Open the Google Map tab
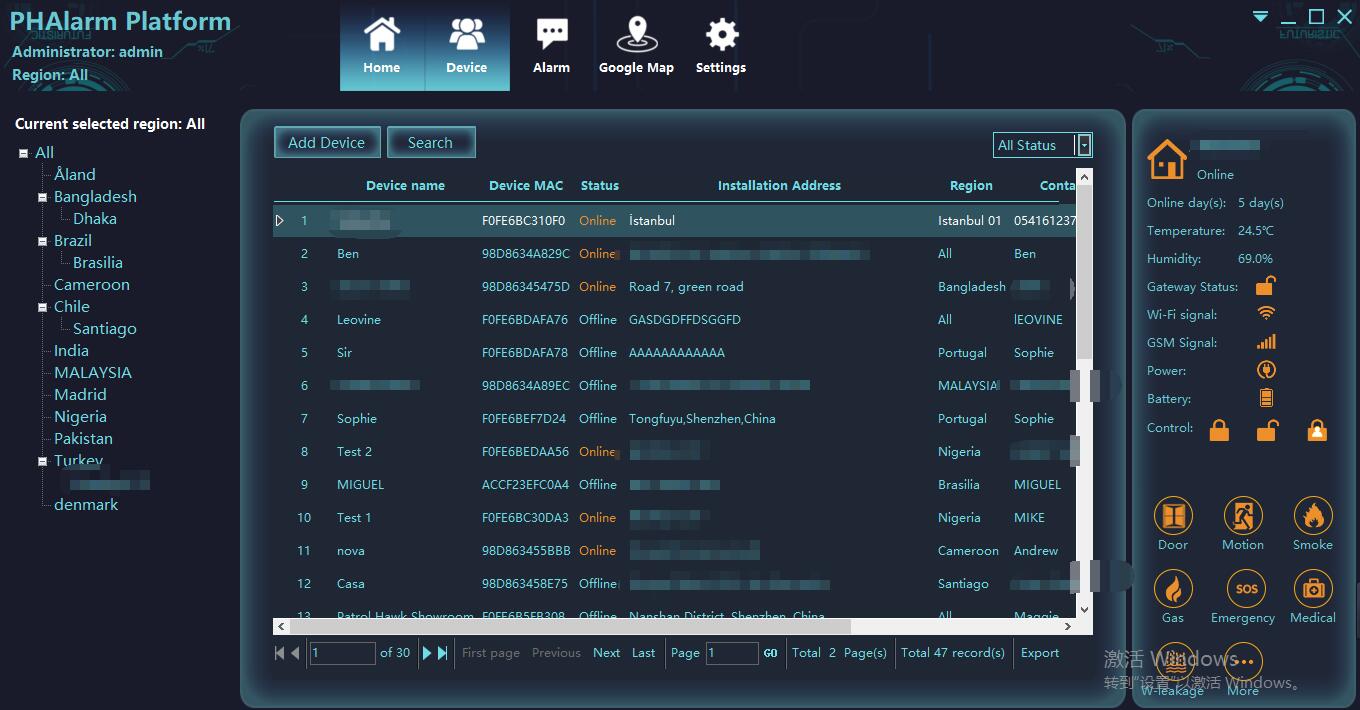 [636, 46]
